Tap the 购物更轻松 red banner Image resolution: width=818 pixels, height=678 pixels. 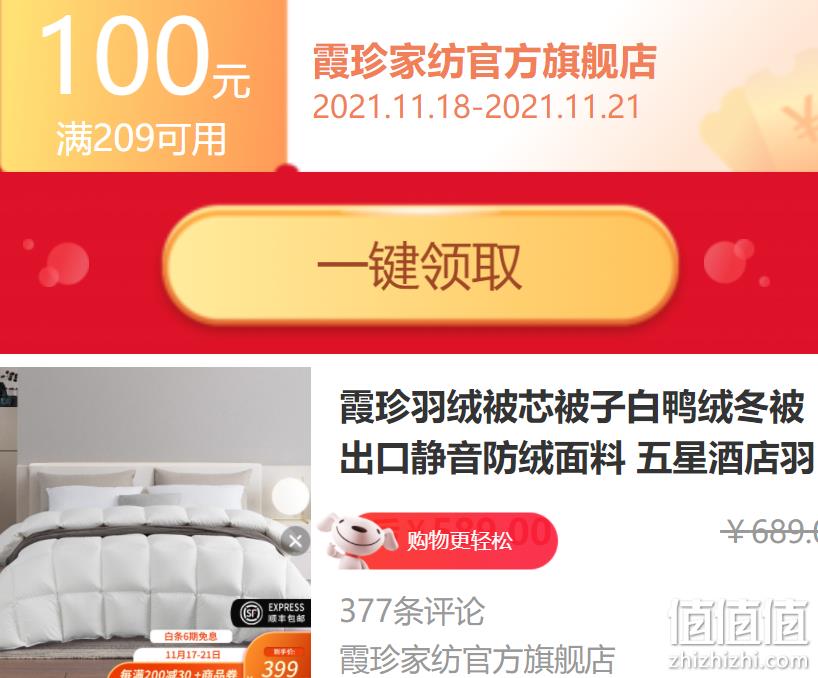[x=457, y=540]
